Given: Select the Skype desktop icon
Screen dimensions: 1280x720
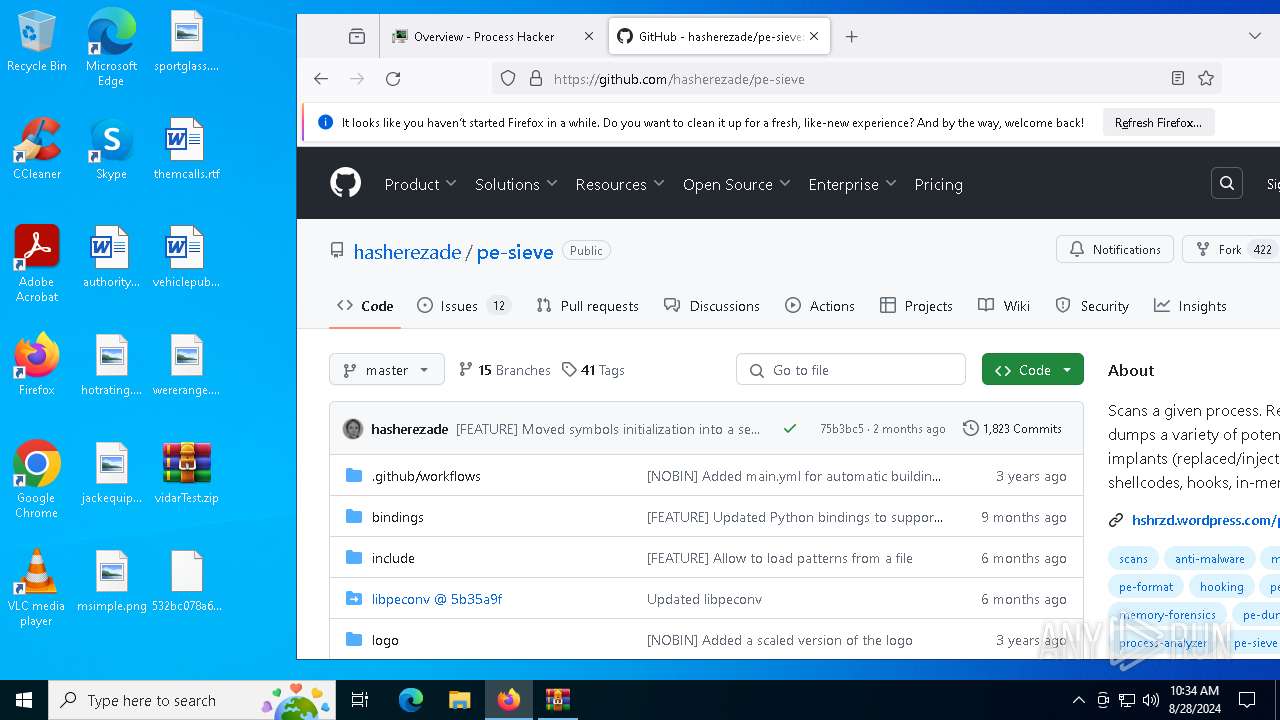Looking at the screenshot, I should tap(111, 149).
